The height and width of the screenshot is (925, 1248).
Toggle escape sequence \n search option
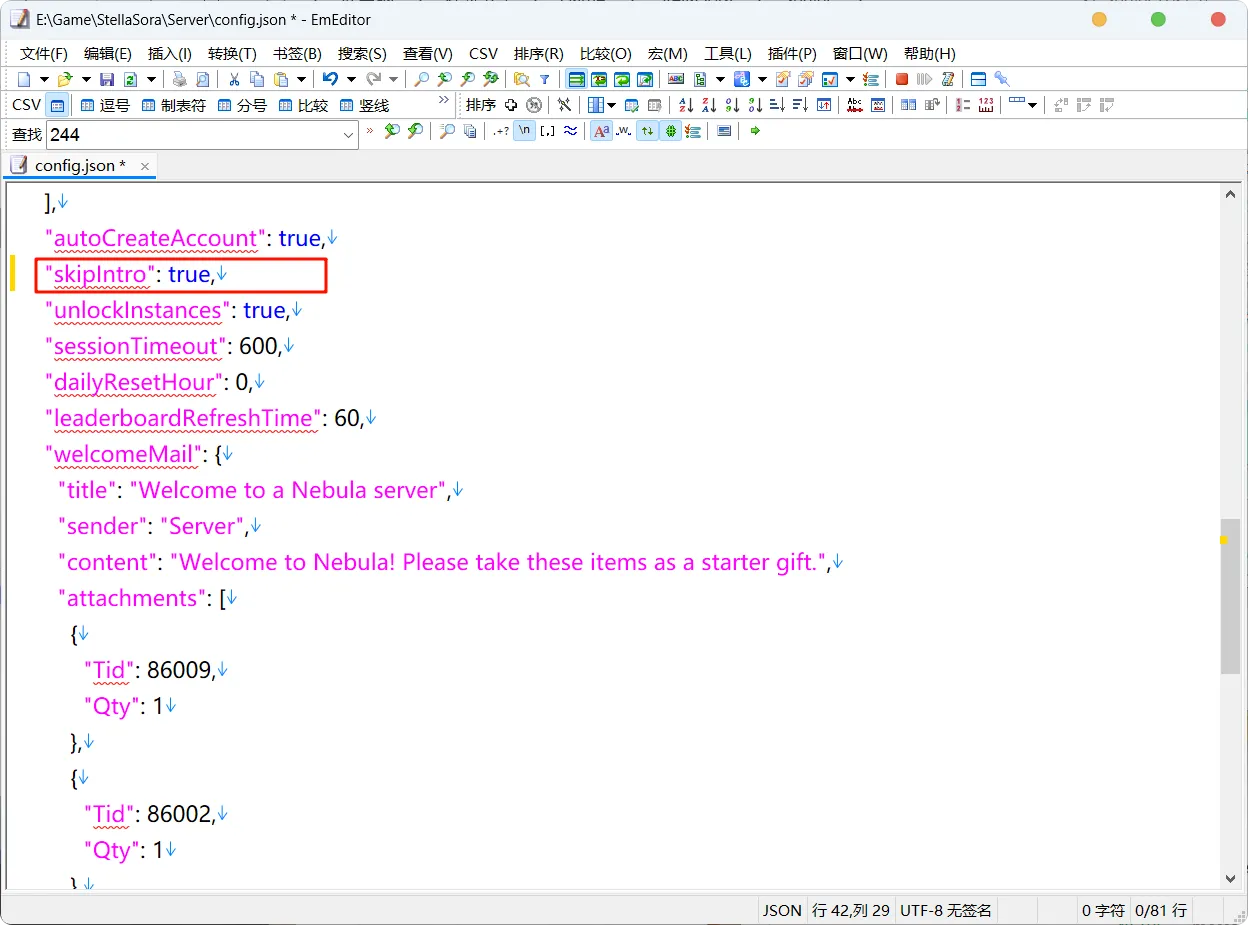[x=524, y=131]
